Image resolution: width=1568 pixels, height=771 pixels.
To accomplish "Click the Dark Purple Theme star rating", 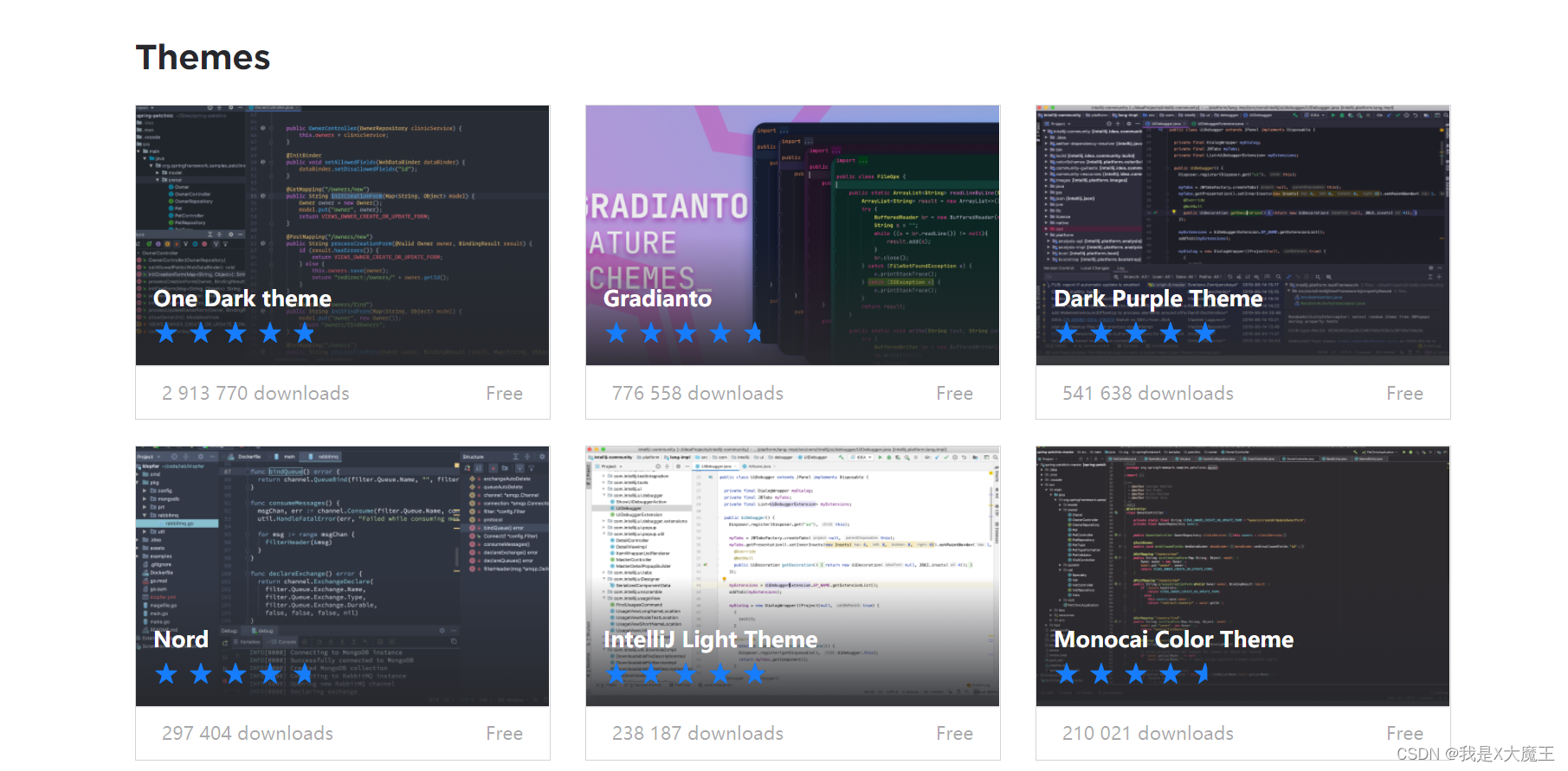I will [x=1136, y=333].
